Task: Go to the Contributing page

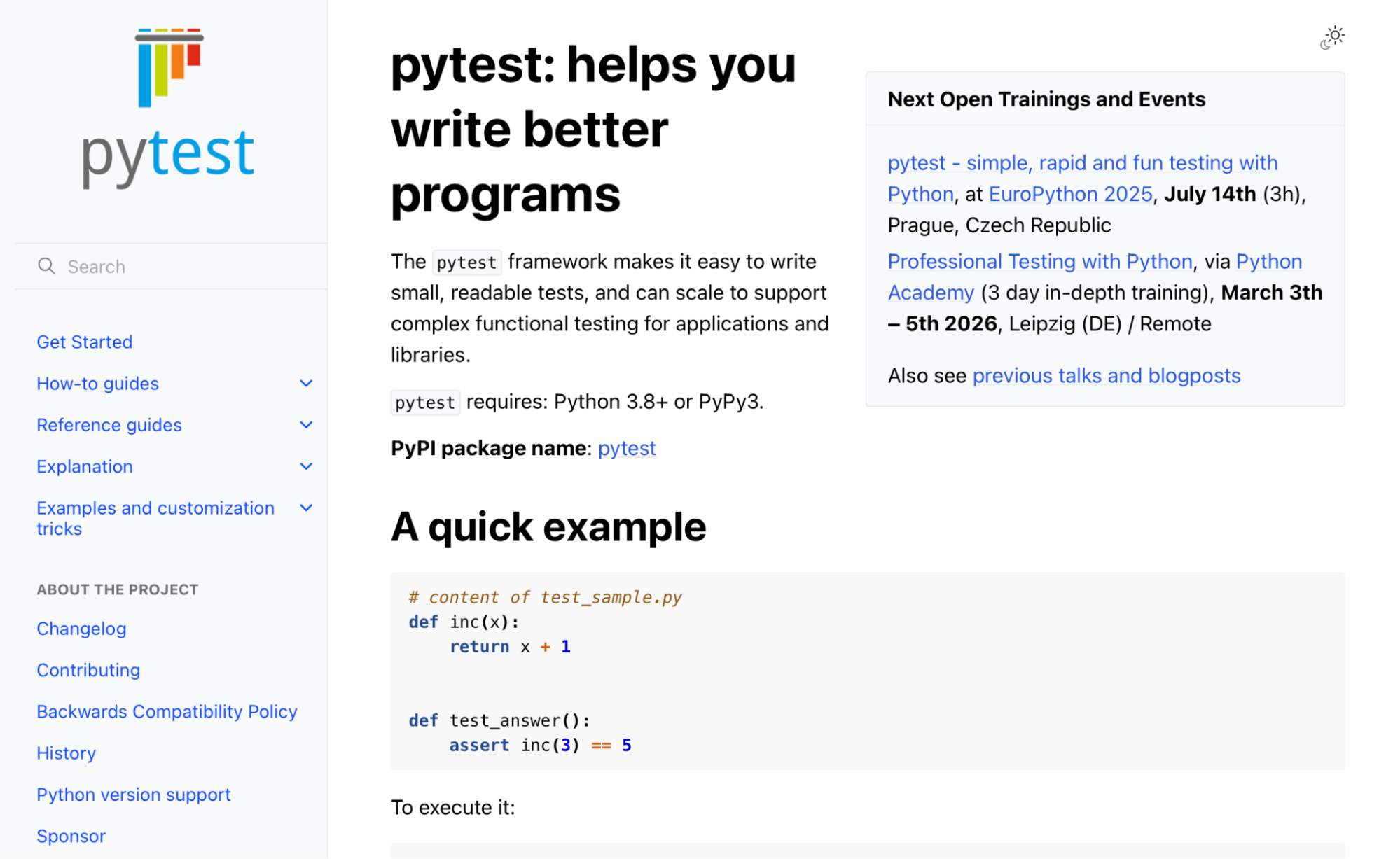Action: [88, 670]
